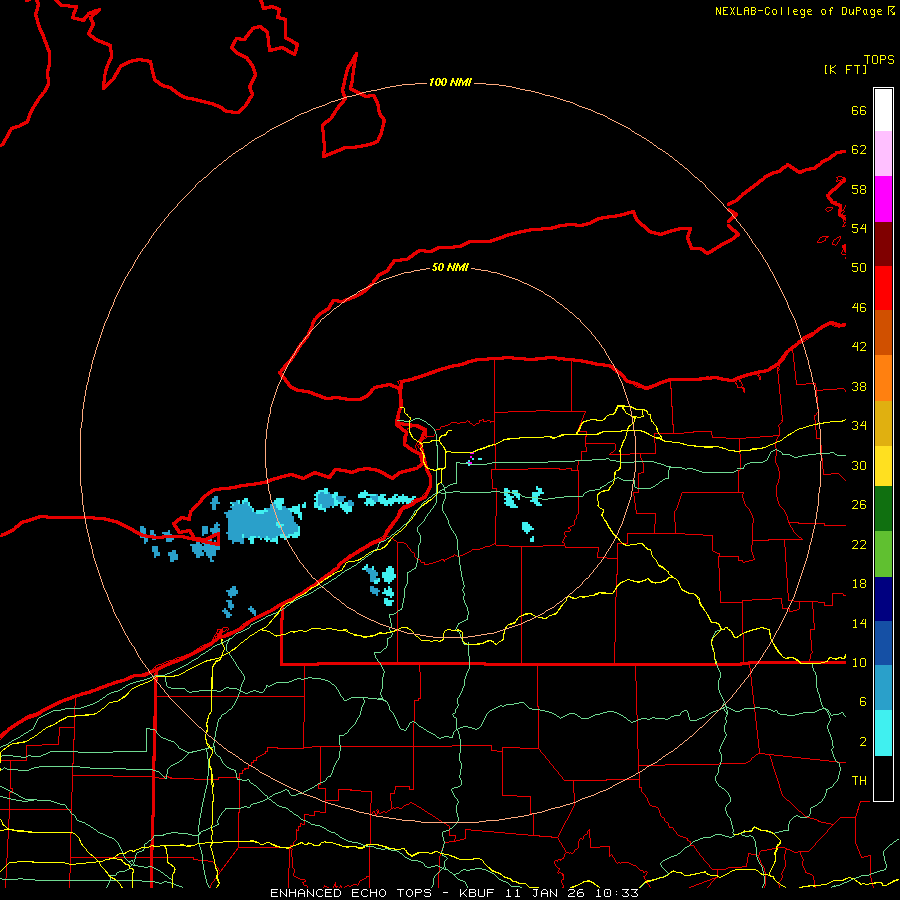
Task: Select the dark red legend swatch
Action: (x=883, y=243)
